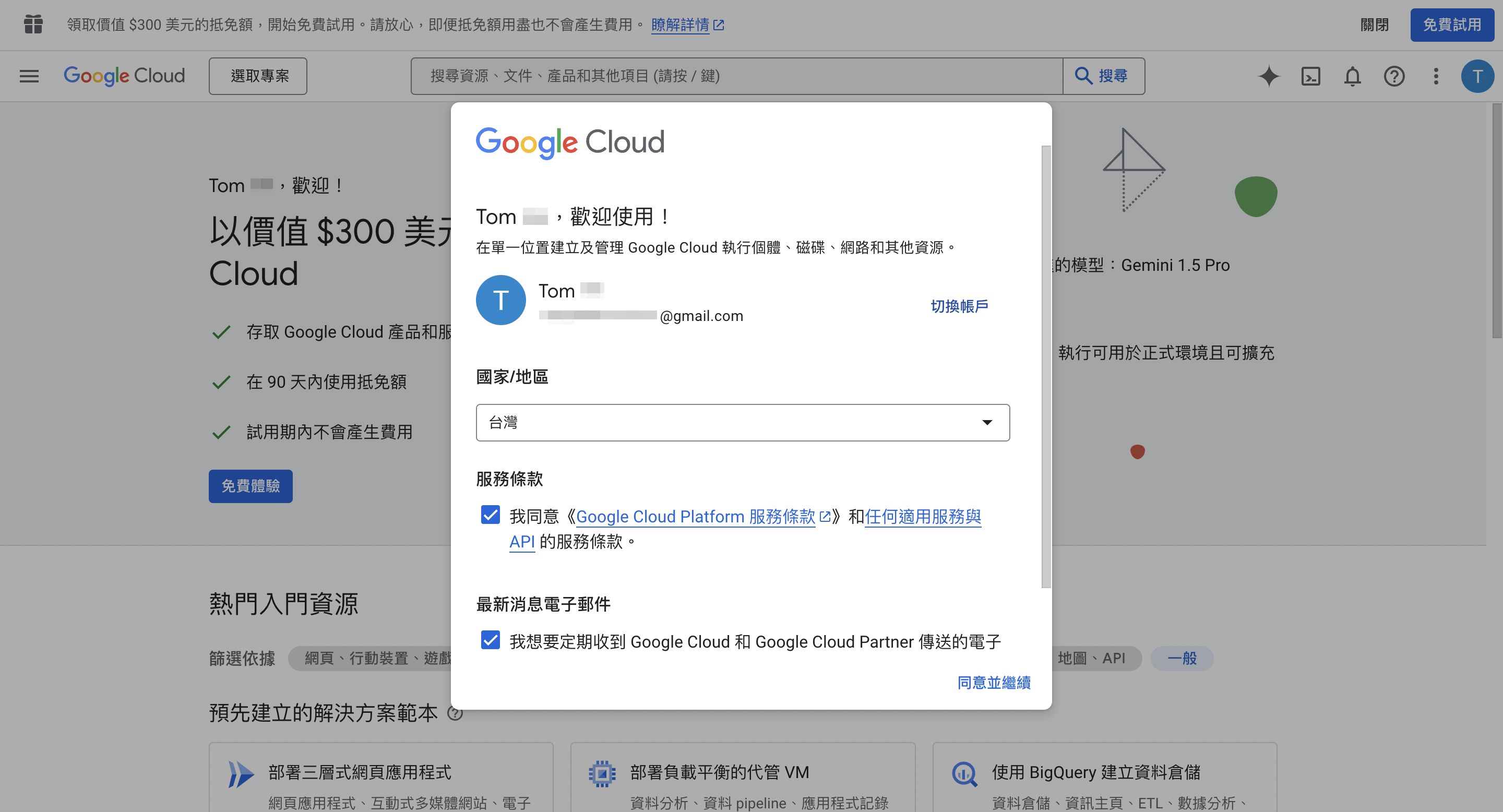Activate Cloud Shell terminal icon

[1311, 76]
